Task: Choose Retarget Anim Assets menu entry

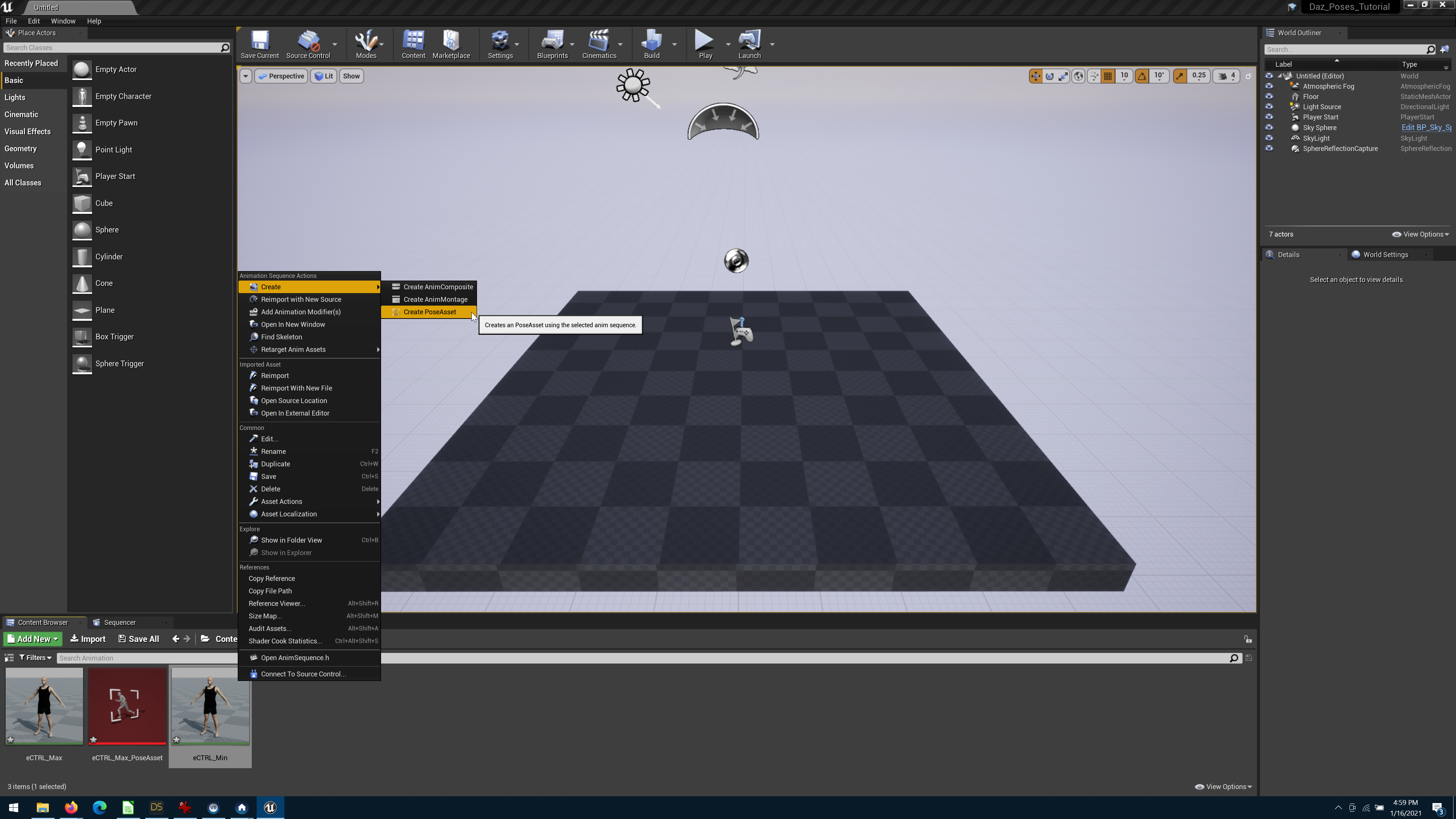Action: pyautogui.click(x=309, y=350)
